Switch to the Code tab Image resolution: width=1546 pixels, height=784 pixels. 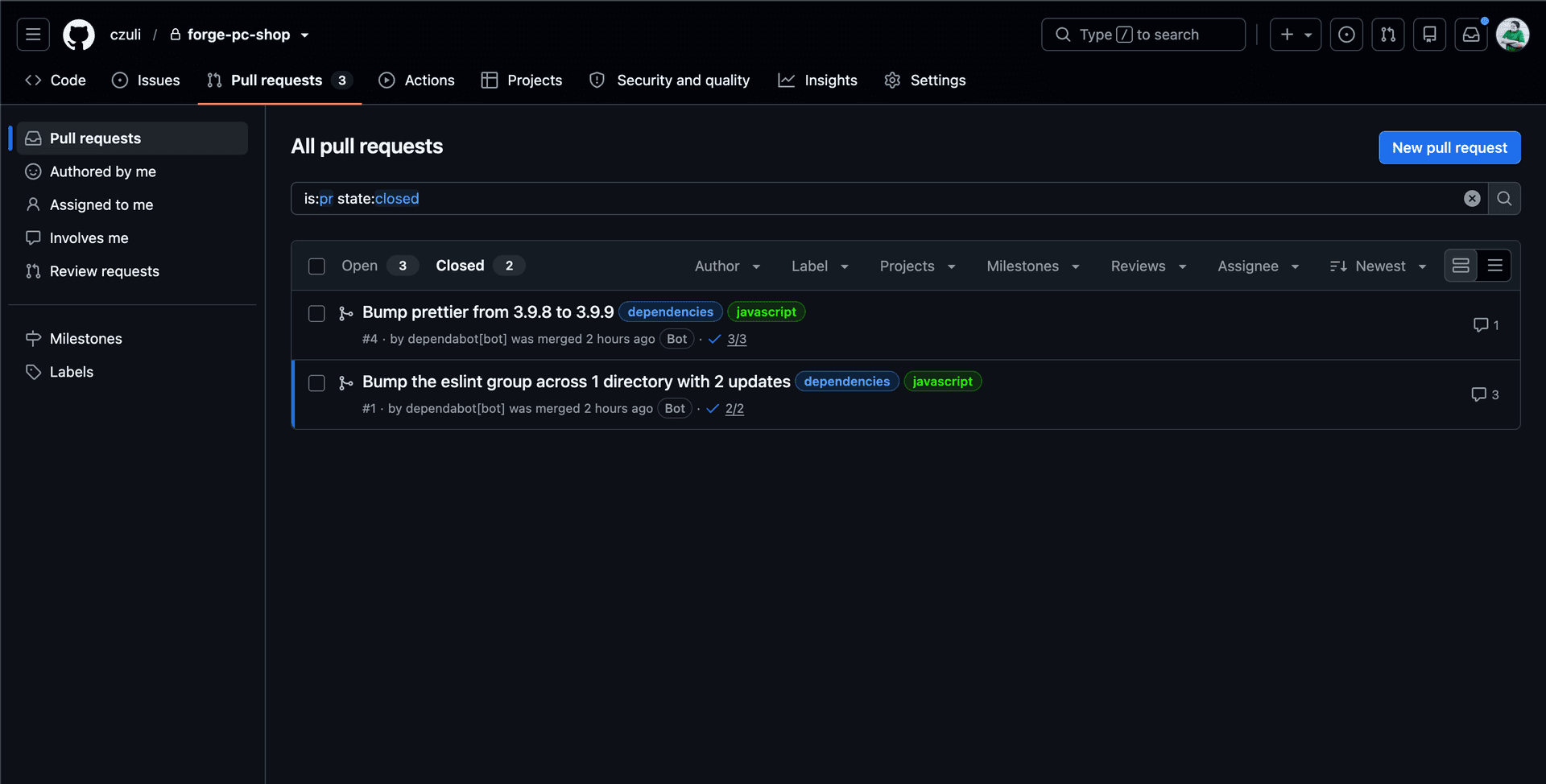coord(56,80)
